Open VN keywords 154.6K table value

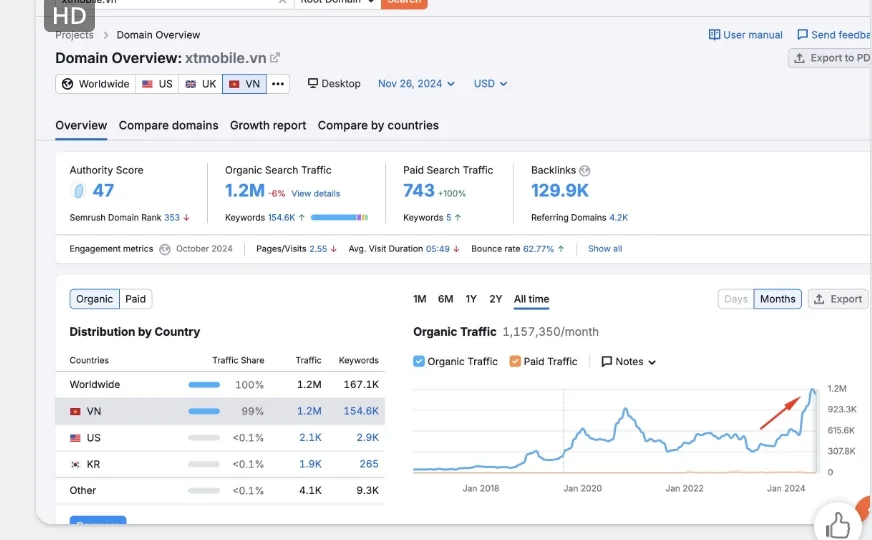(x=361, y=412)
